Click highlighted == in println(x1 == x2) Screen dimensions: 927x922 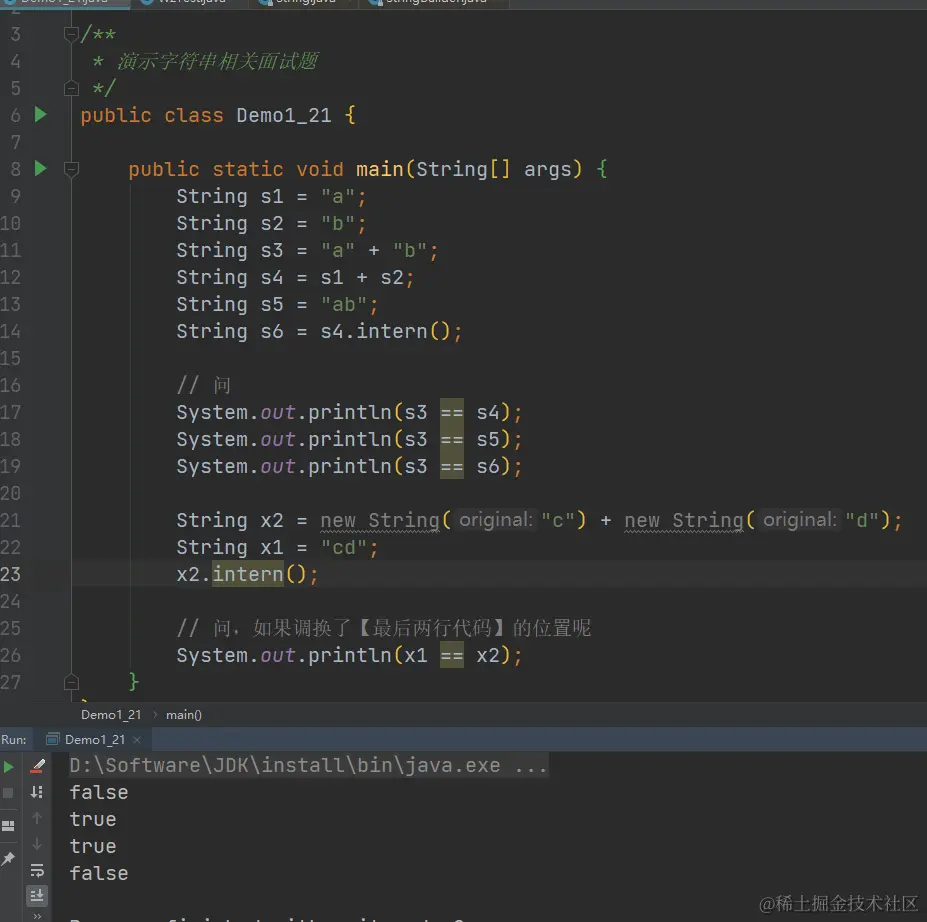click(452, 655)
